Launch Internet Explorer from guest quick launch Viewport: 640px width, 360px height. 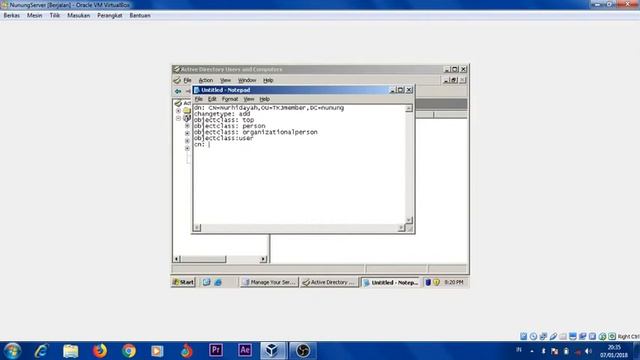(218, 282)
